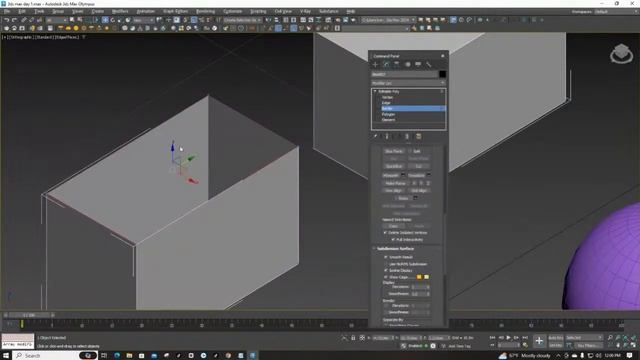Screen dimensions: 640x360
Task: Open Windows Start menu
Action: coord(6,356)
